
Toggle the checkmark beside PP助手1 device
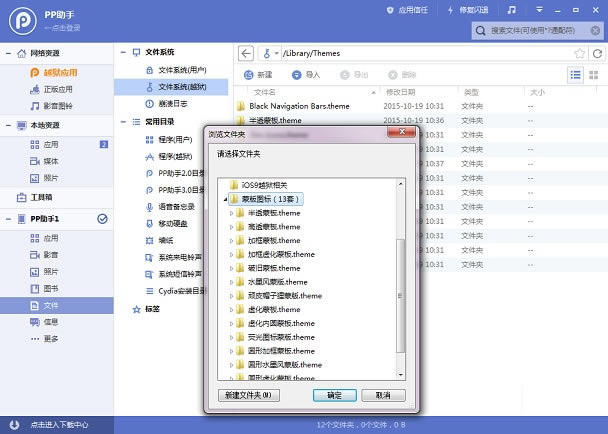(x=102, y=219)
